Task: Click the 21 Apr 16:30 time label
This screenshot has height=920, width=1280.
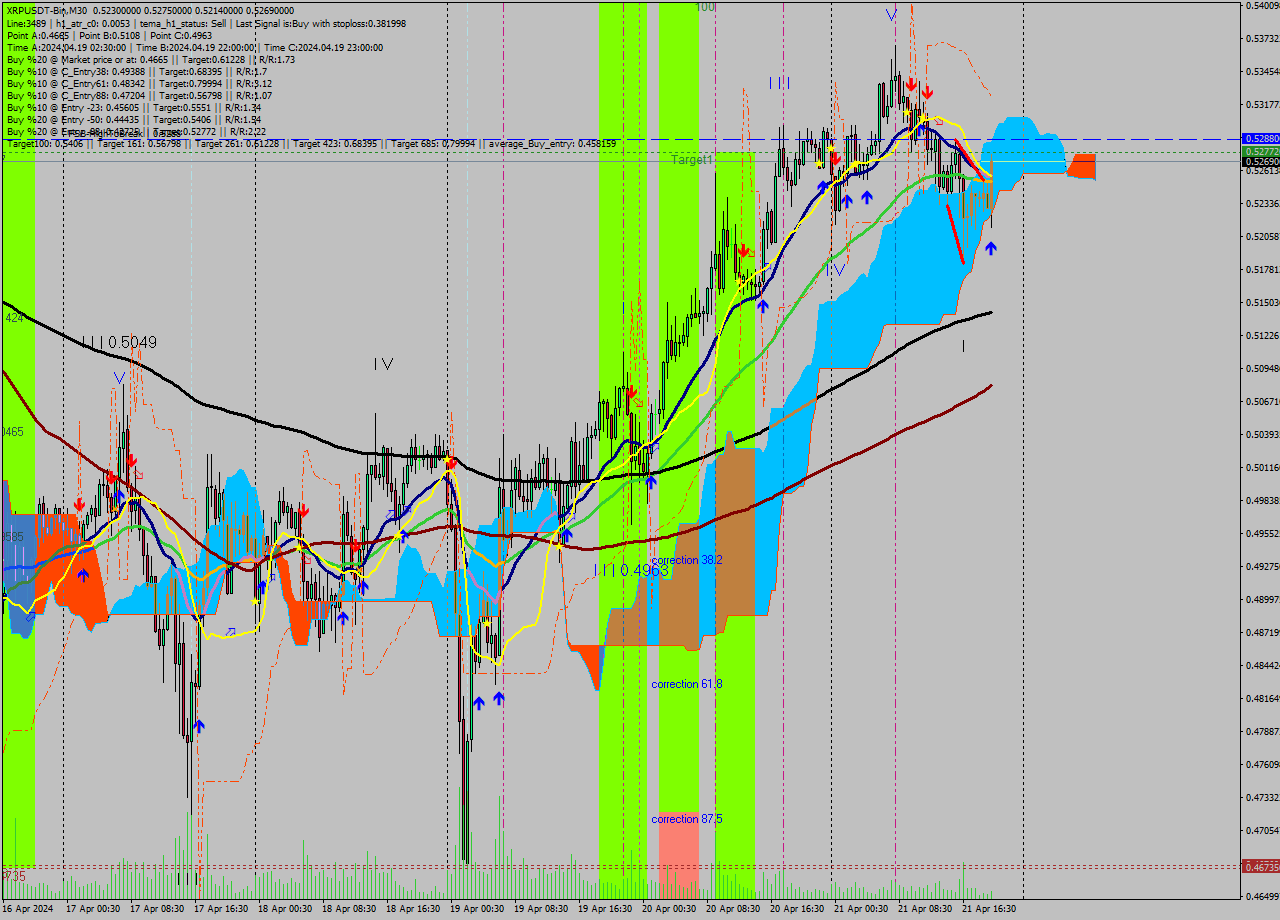Action: point(989,909)
